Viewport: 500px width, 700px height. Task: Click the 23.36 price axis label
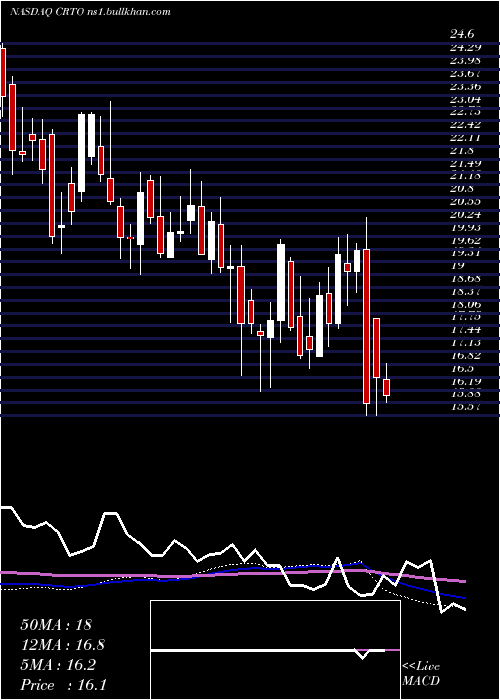[x=466, y=86]
